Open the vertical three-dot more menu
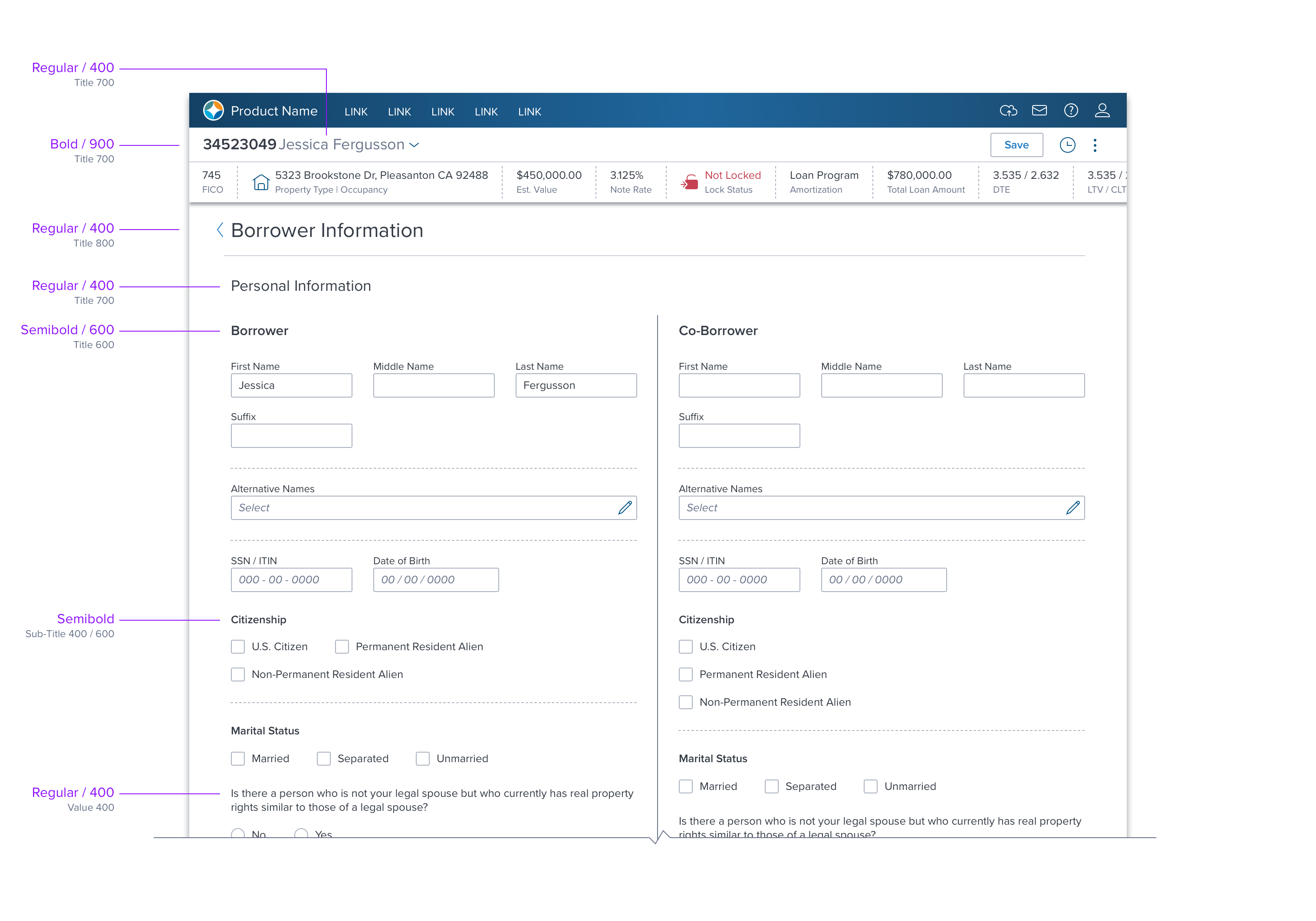The image size is (1316, 921). pos(1095,145)
